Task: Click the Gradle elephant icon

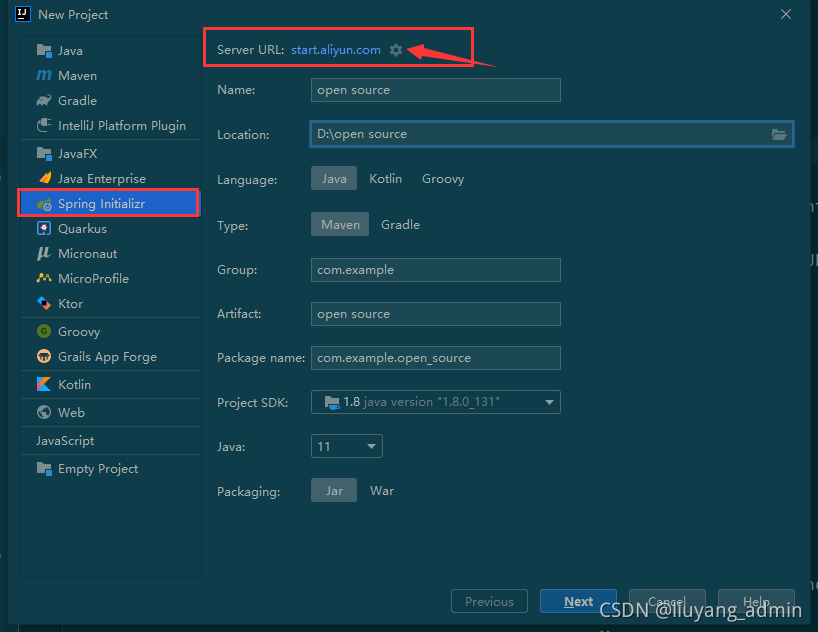Action: 44,100
